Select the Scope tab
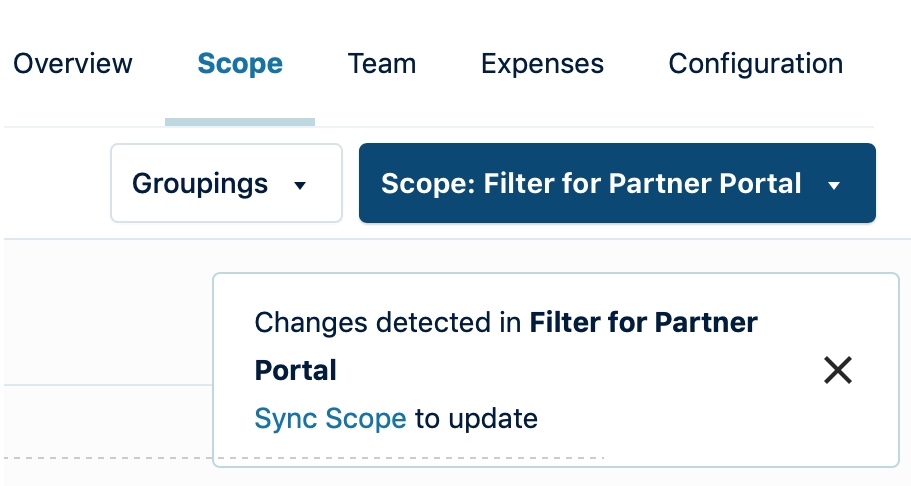Image resolution: width=911 pixels, height=486 pixels. (x=240, y=64)
